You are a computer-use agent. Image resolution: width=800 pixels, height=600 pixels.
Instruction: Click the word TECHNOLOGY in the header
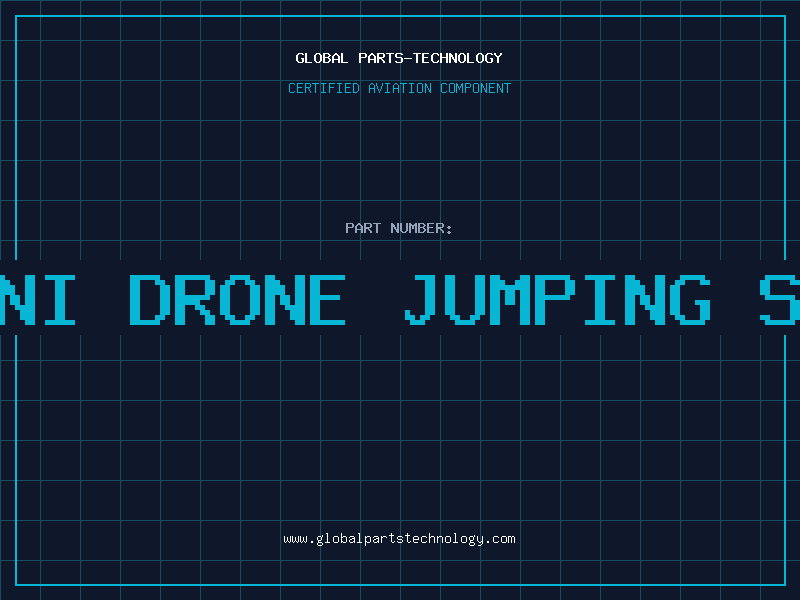[458, 58]
